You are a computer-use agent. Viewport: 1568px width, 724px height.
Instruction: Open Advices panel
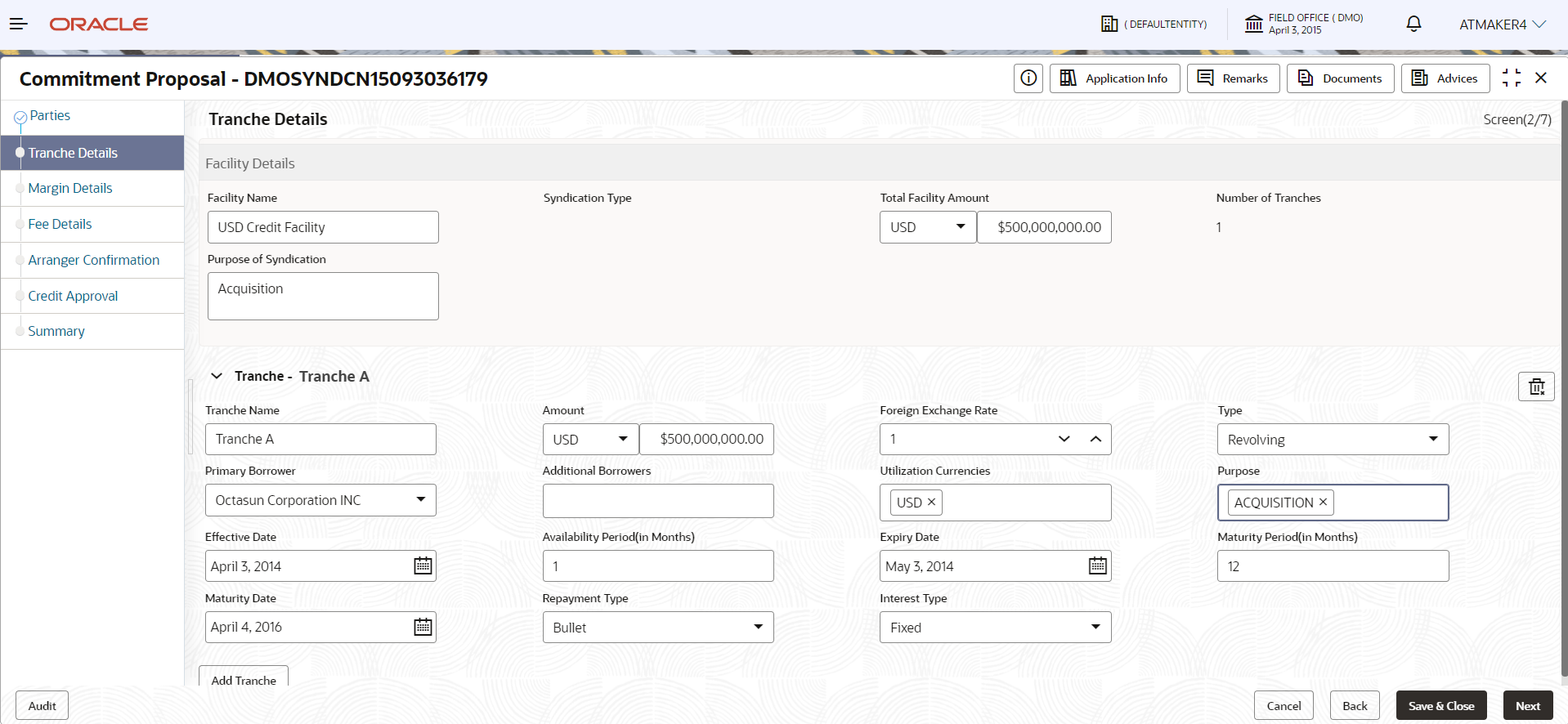click(x=1445, y=78)
